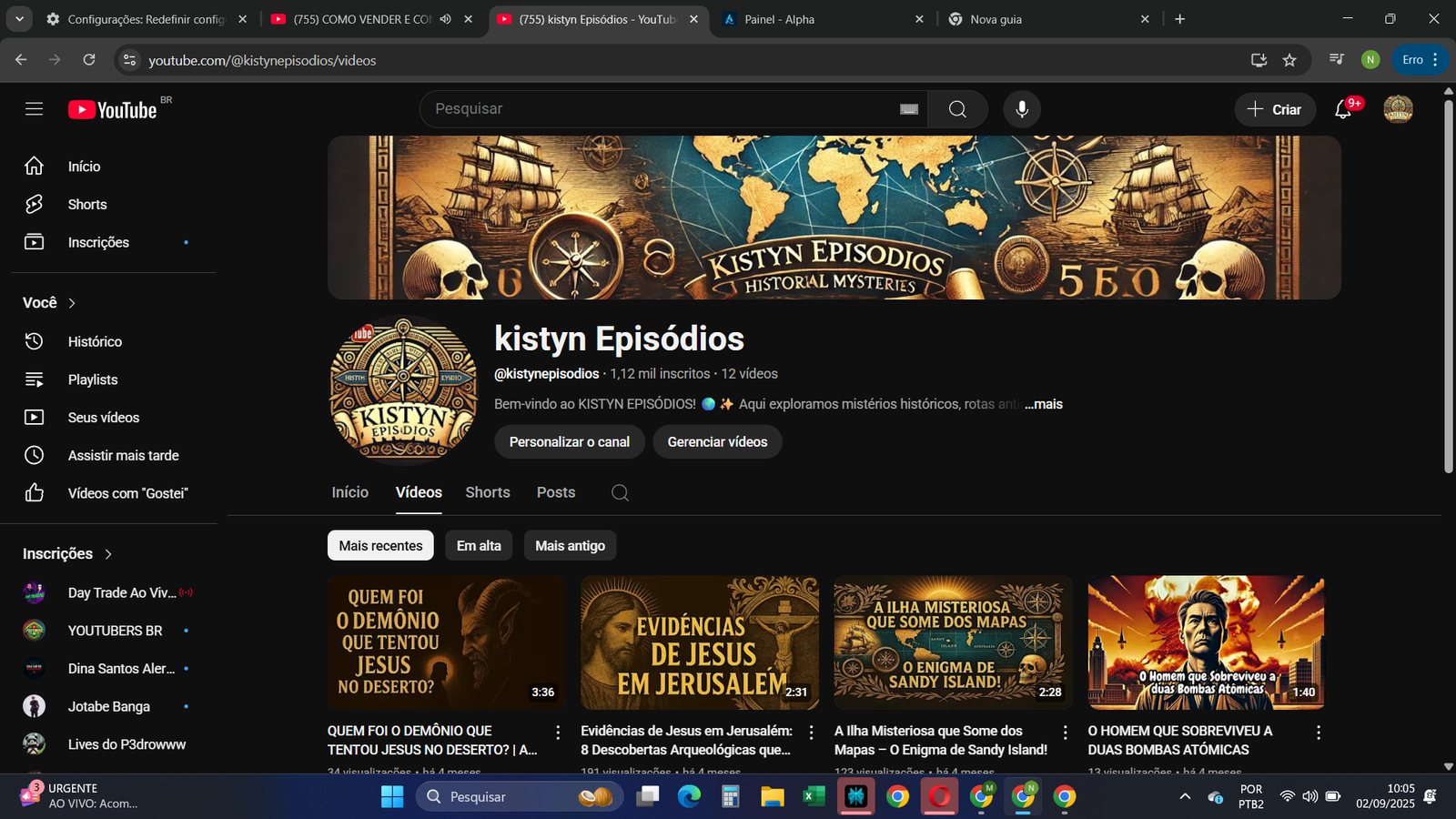
Task: Click the voice search microphone icon
Action: point(1022,109)
